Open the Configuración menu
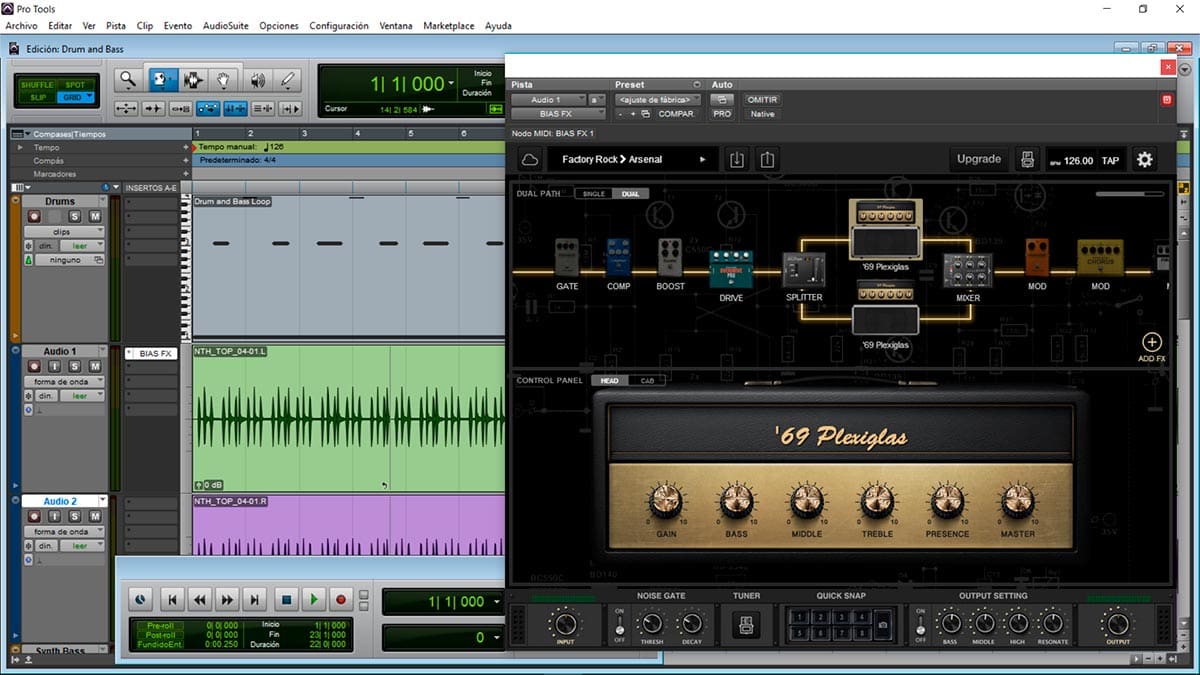The width and height of the screenshot is (1200, 675). pos(339,26)
